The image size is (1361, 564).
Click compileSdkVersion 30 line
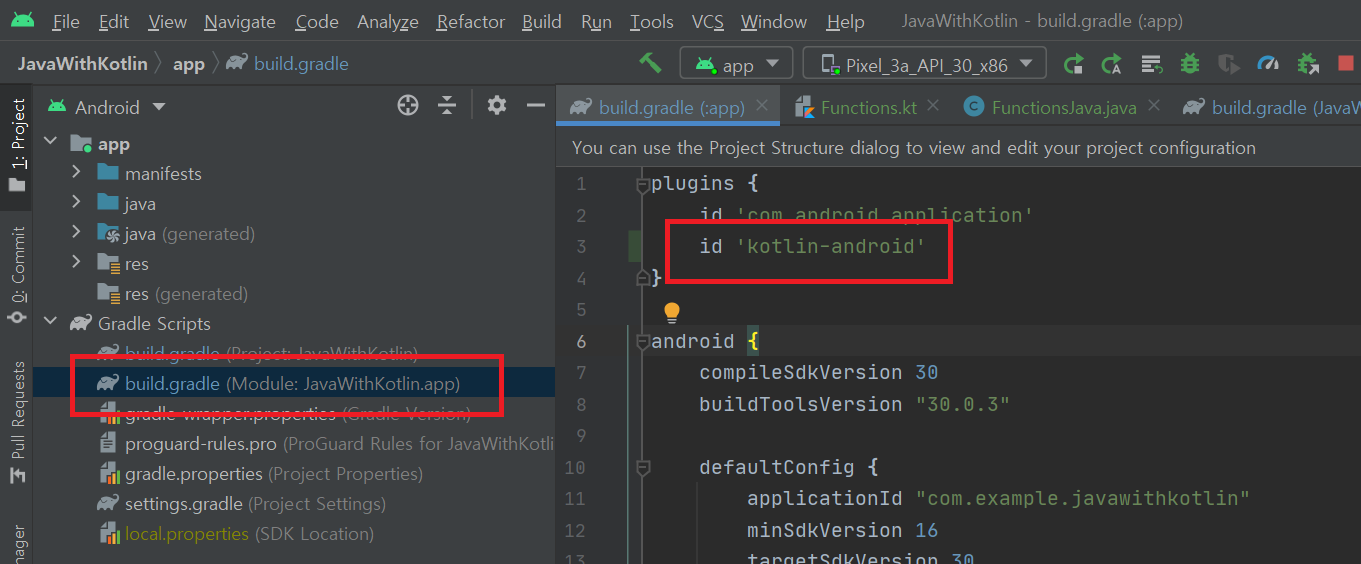819,372
